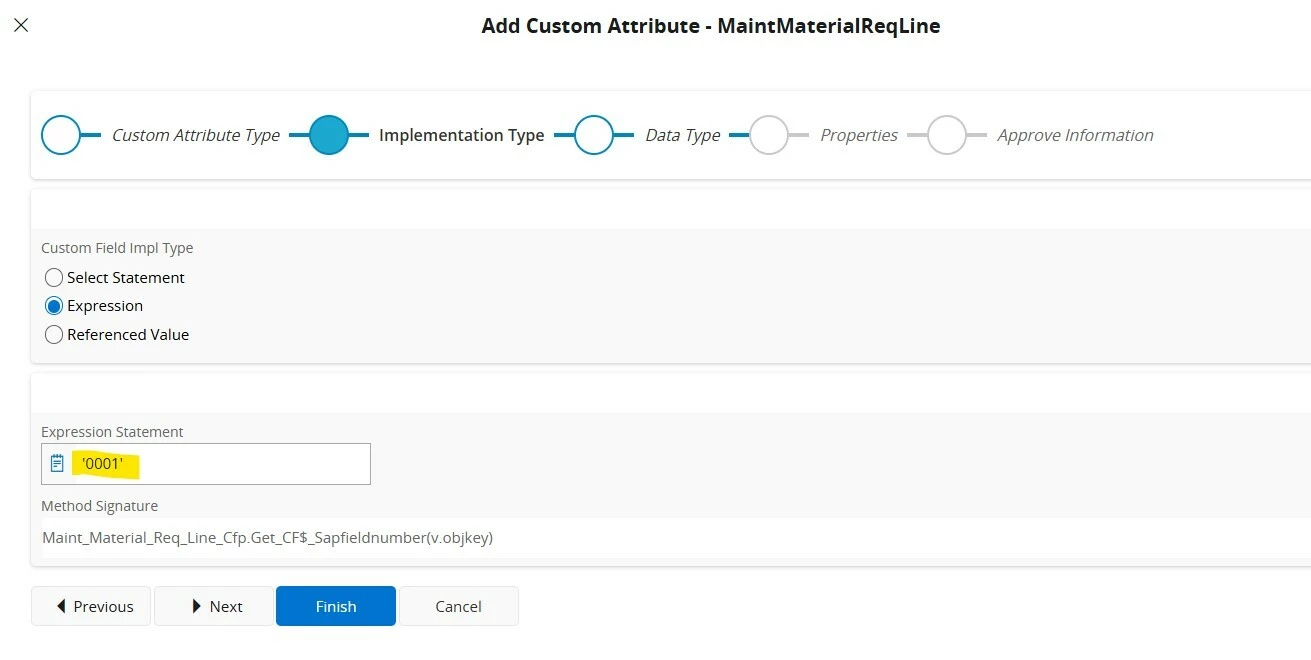
Task: Click the Custom Attribute Type step circle
Action: tap(61, 135)
